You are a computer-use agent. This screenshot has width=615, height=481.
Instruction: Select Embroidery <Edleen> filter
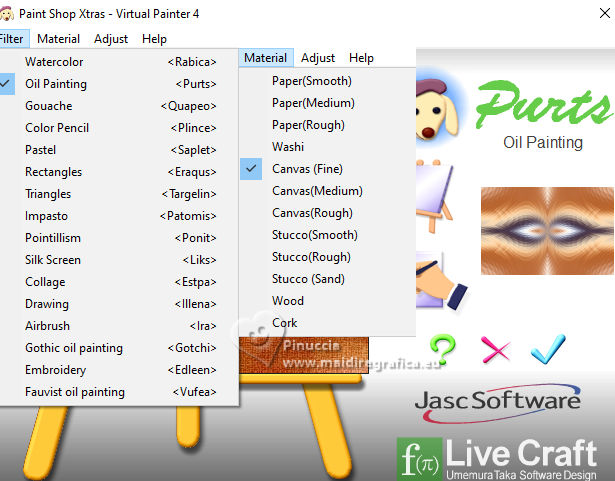coord(119,370)
